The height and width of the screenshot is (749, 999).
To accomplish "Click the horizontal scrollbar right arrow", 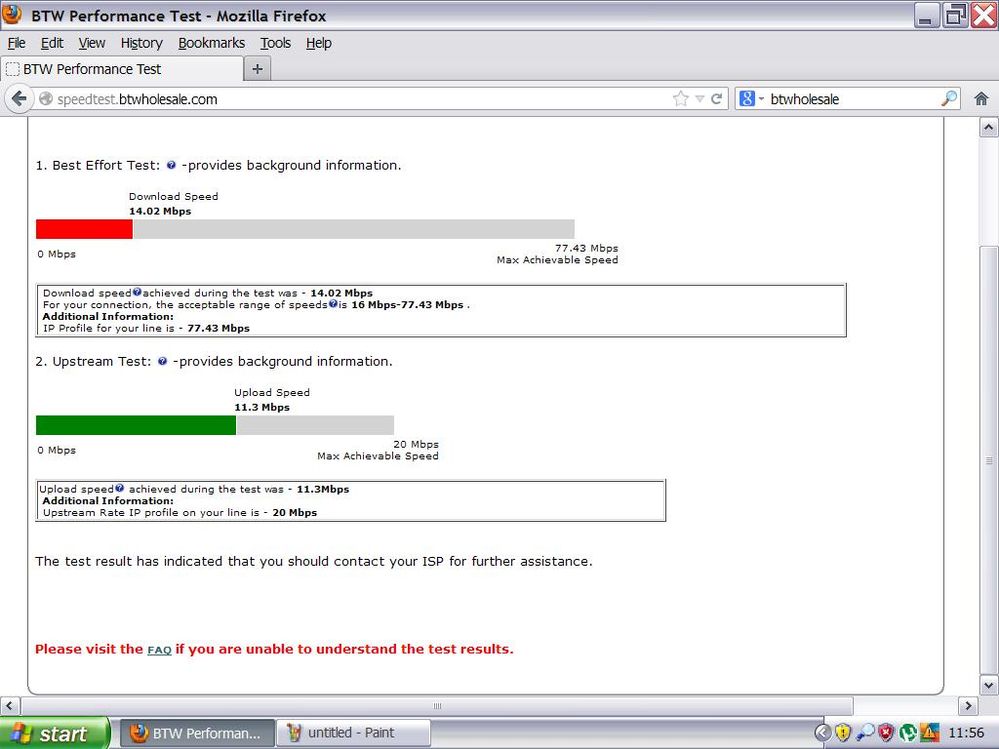I will pos(968,706).
